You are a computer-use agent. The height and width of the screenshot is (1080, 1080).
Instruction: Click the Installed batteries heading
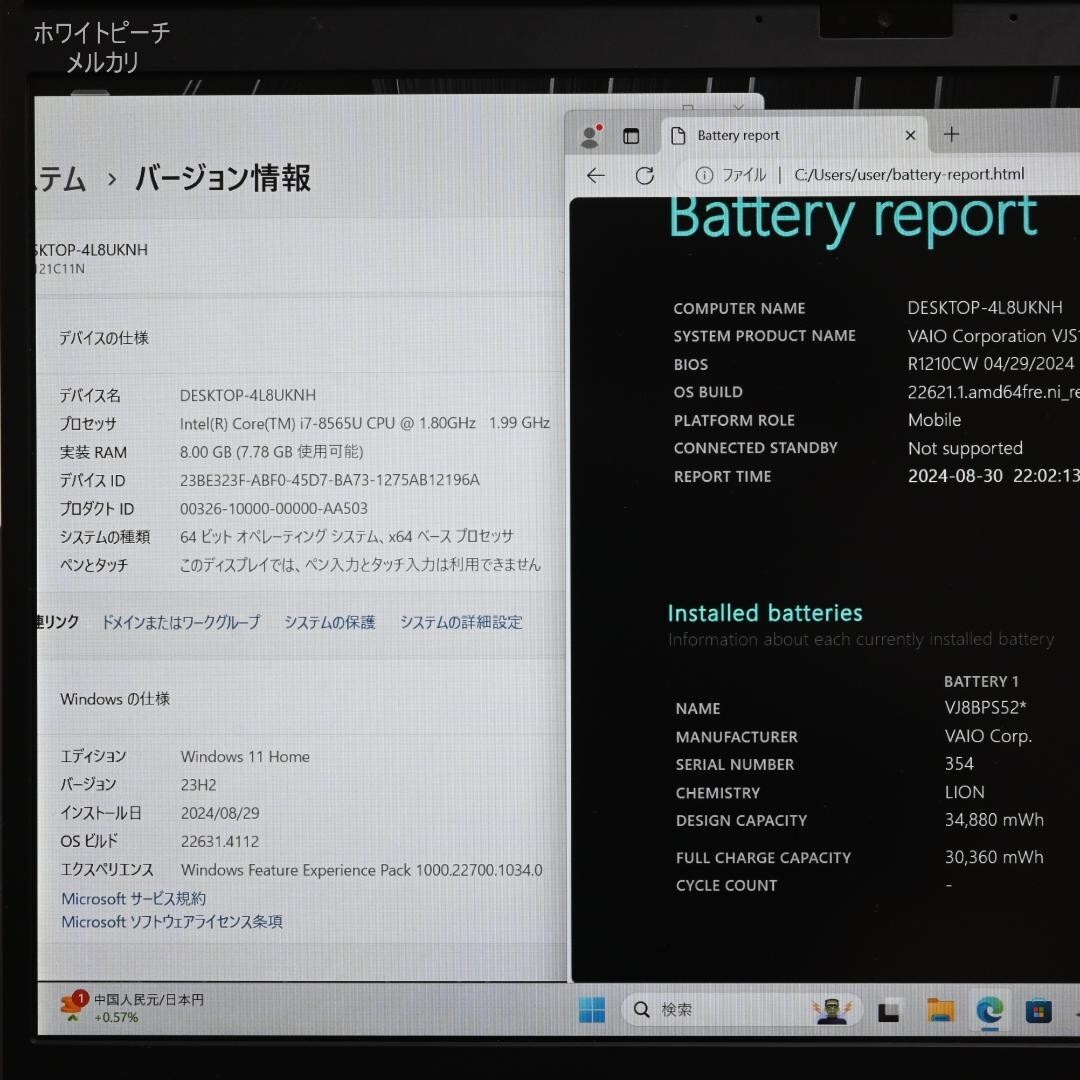point(765,613)
